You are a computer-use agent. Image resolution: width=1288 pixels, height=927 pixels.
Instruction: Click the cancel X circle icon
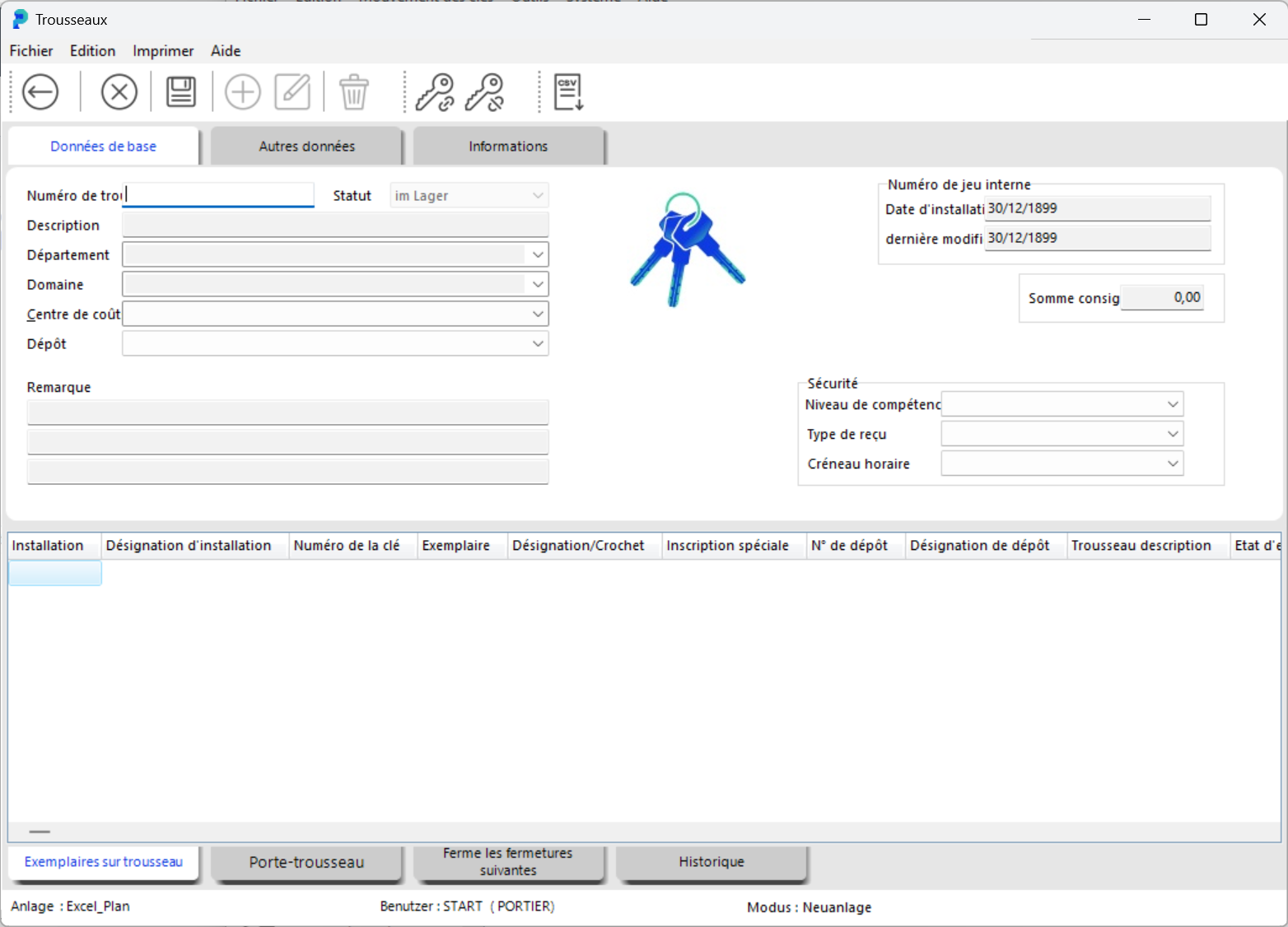click(x=119, y=91)
